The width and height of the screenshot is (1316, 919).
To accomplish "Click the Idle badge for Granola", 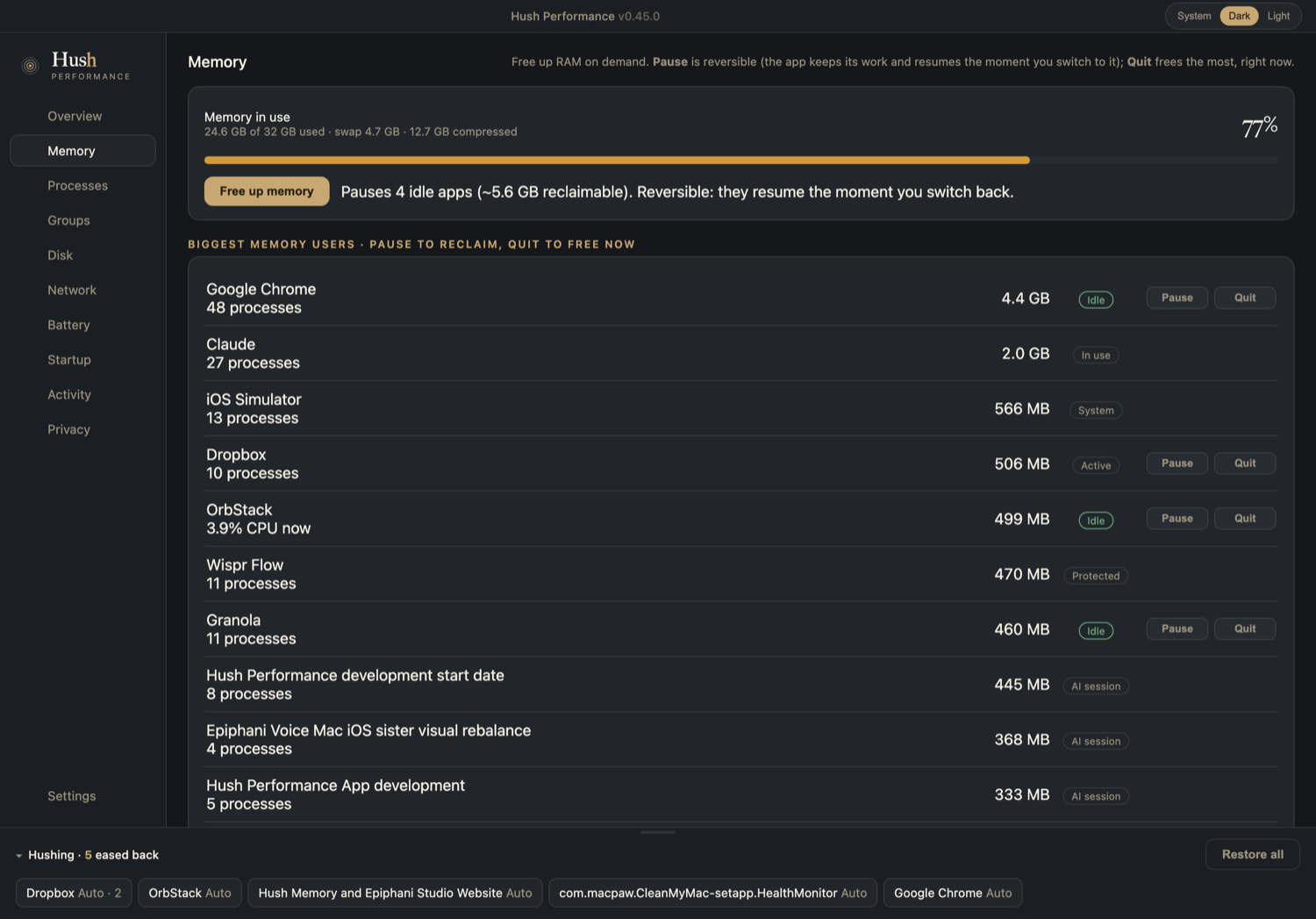I will (1096, 631).
